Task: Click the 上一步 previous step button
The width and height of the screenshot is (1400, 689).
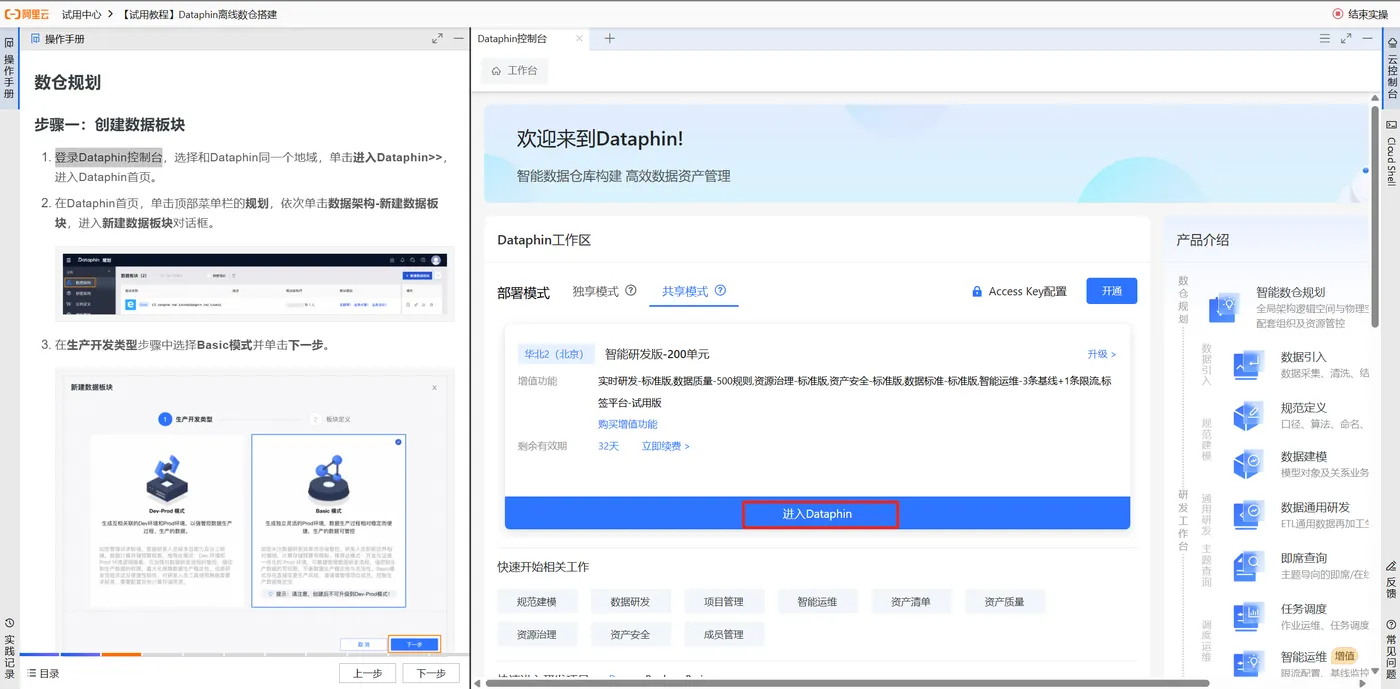Action: coord(368,673)
